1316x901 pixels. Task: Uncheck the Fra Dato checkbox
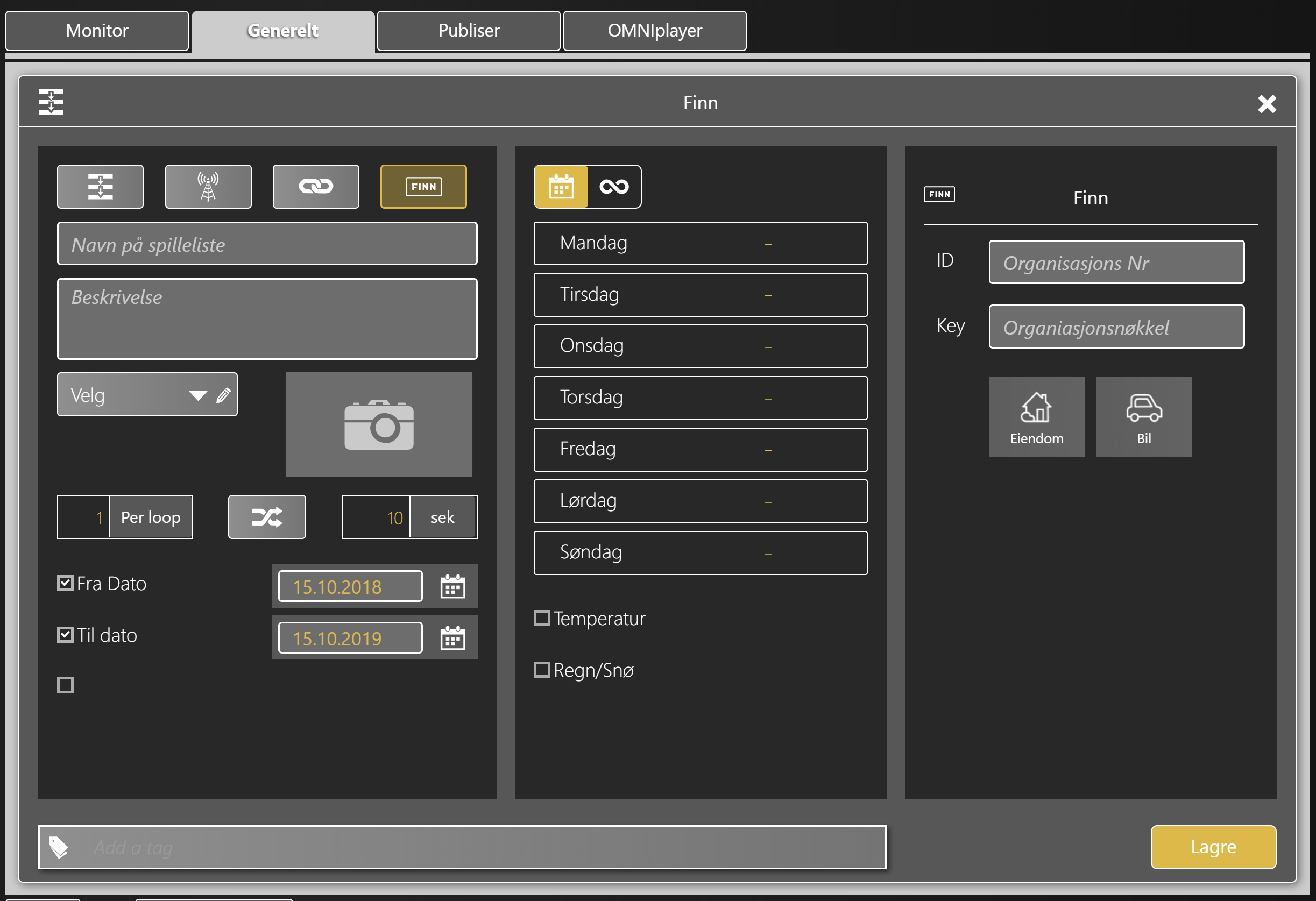pyautogui.click(x=65, y=583)
